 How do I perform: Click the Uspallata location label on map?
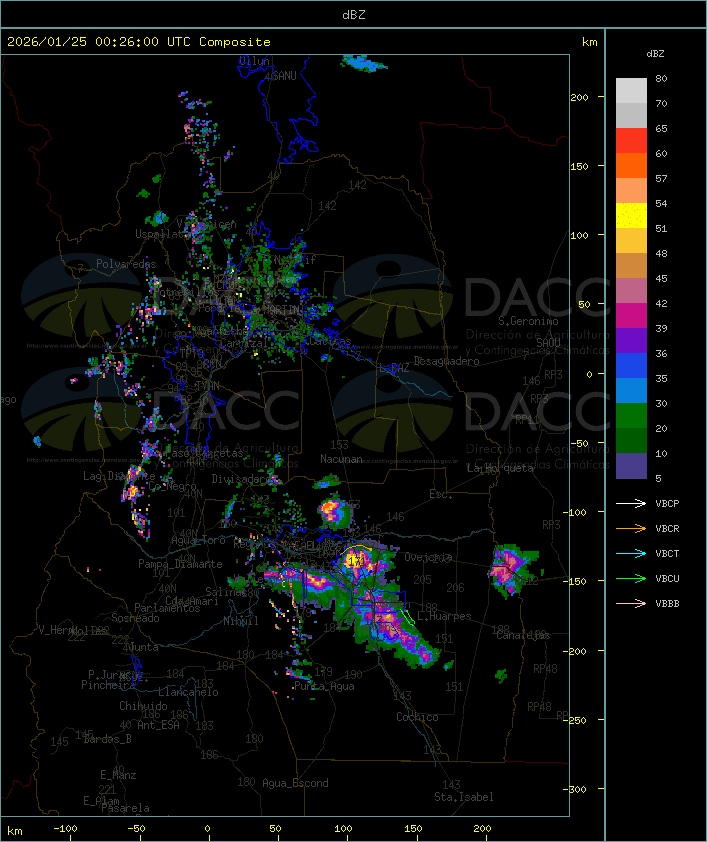(x=161, y=234)
